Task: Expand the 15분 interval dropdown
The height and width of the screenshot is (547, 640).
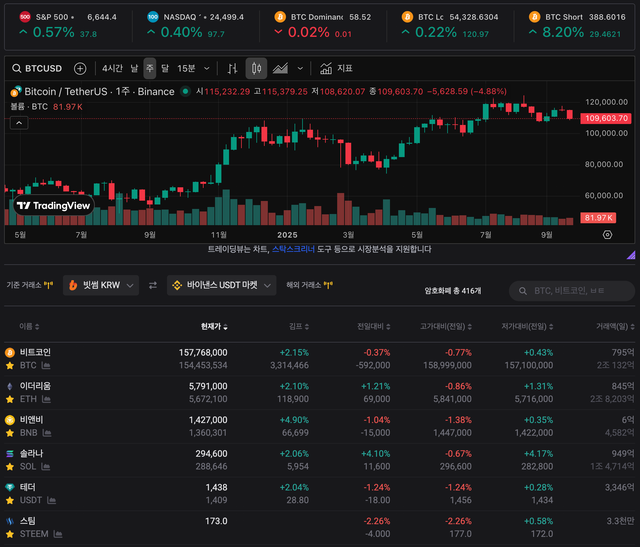Action: (191, 69)
